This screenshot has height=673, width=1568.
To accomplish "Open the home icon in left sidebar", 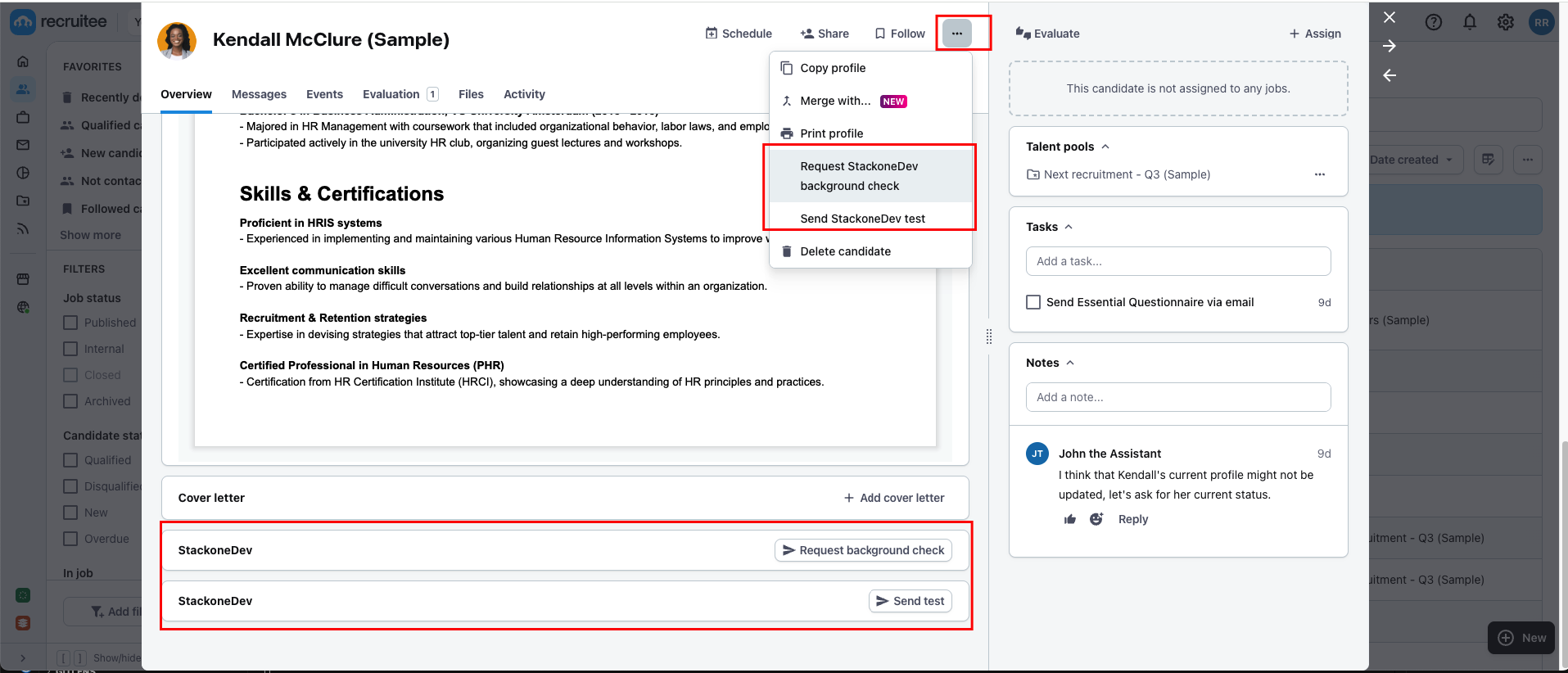I will 23,61.
